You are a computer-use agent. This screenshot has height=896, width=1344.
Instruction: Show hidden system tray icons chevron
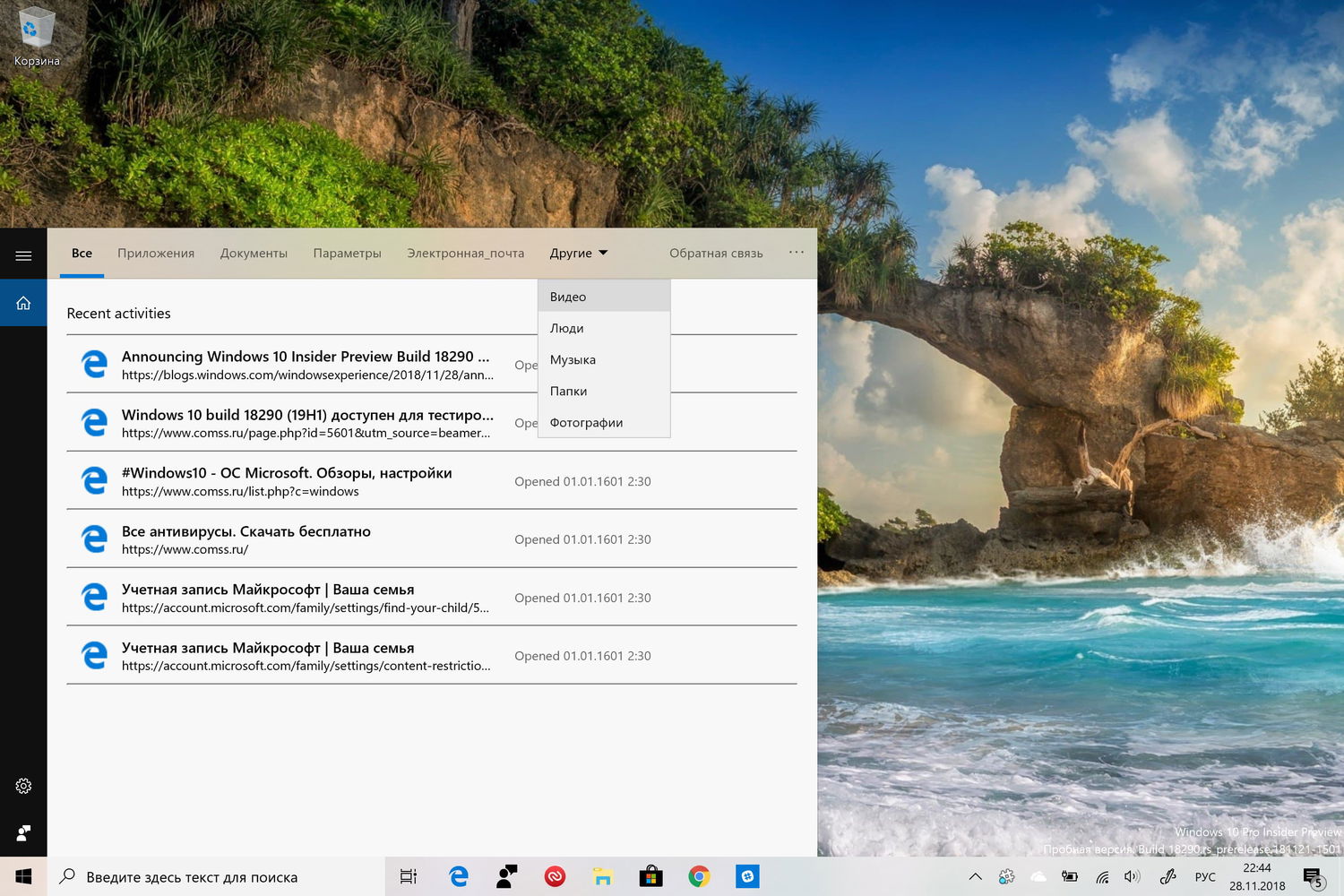[976, 876]
